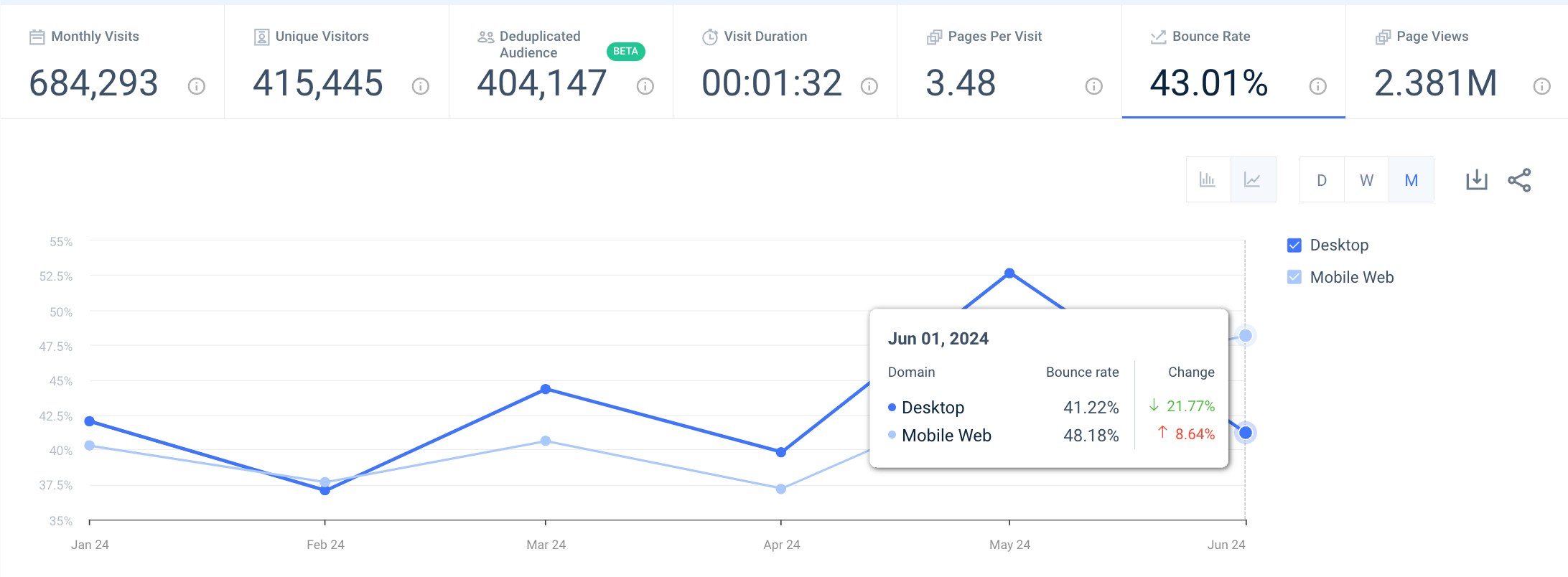Select monthly (M) granularity

pyautogui.click(x=1411, y=180)
